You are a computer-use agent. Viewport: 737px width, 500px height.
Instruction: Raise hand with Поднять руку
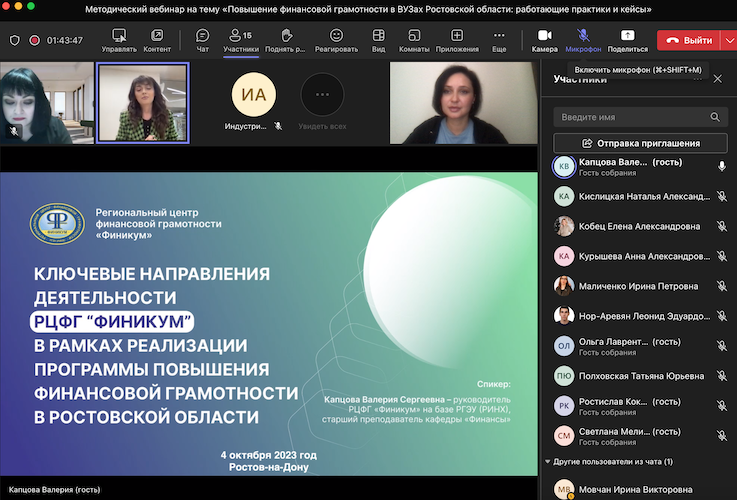pyautogui.click(x=285, y=40)
